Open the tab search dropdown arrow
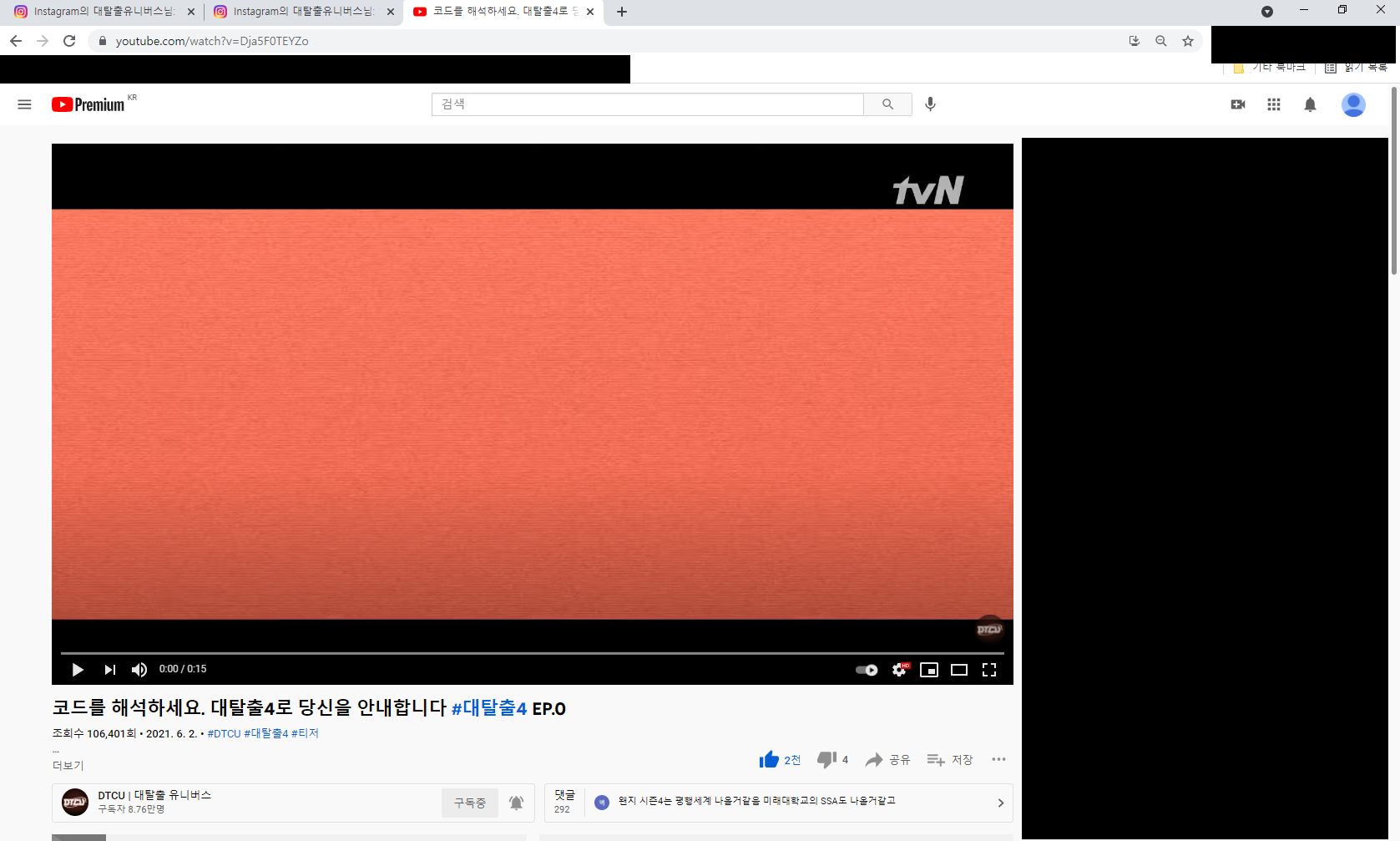 pos(1267,12)
